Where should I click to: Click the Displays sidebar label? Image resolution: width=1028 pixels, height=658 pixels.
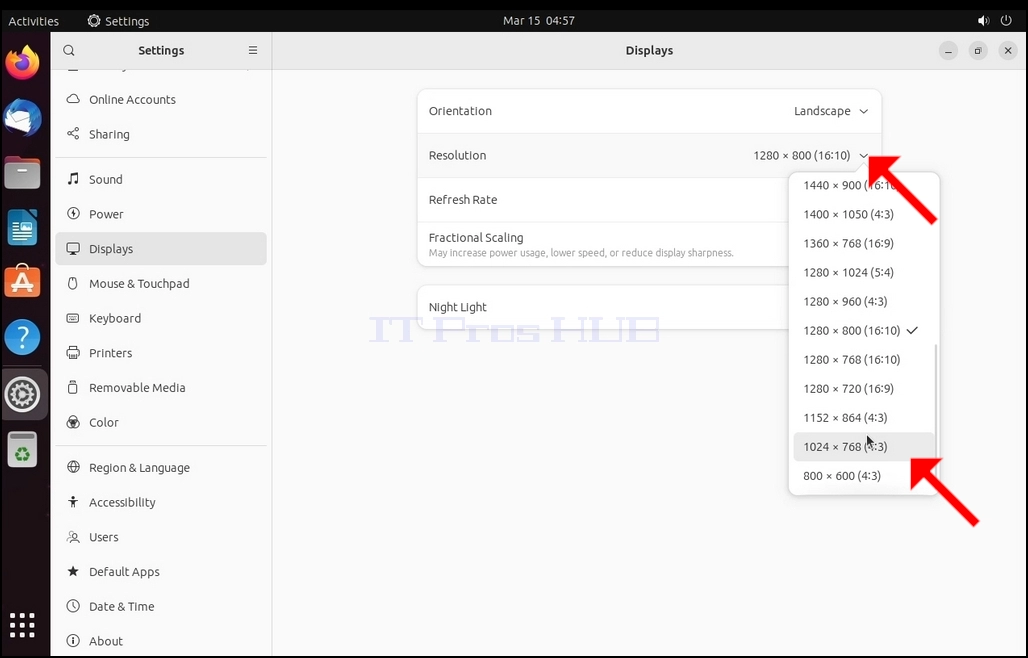point(111,249)
